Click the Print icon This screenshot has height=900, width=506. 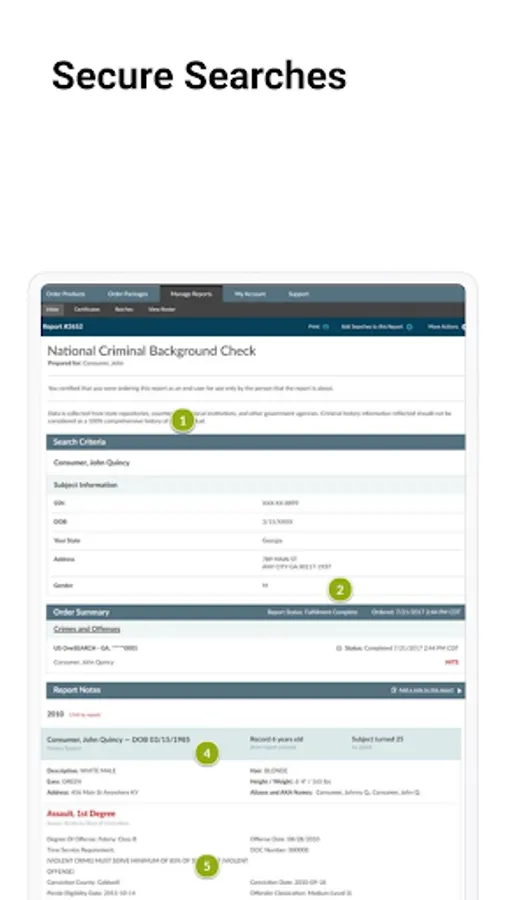click(326, 327)
